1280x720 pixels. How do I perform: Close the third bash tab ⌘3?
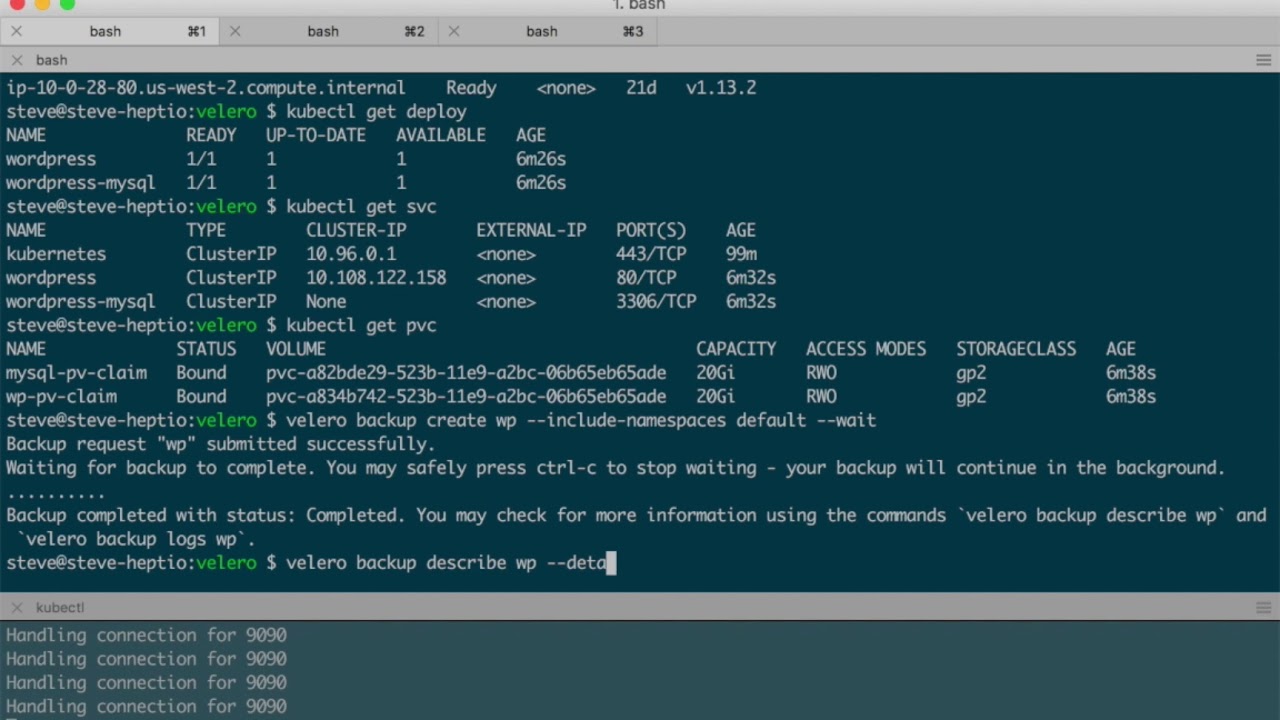[x=454, y=31]
